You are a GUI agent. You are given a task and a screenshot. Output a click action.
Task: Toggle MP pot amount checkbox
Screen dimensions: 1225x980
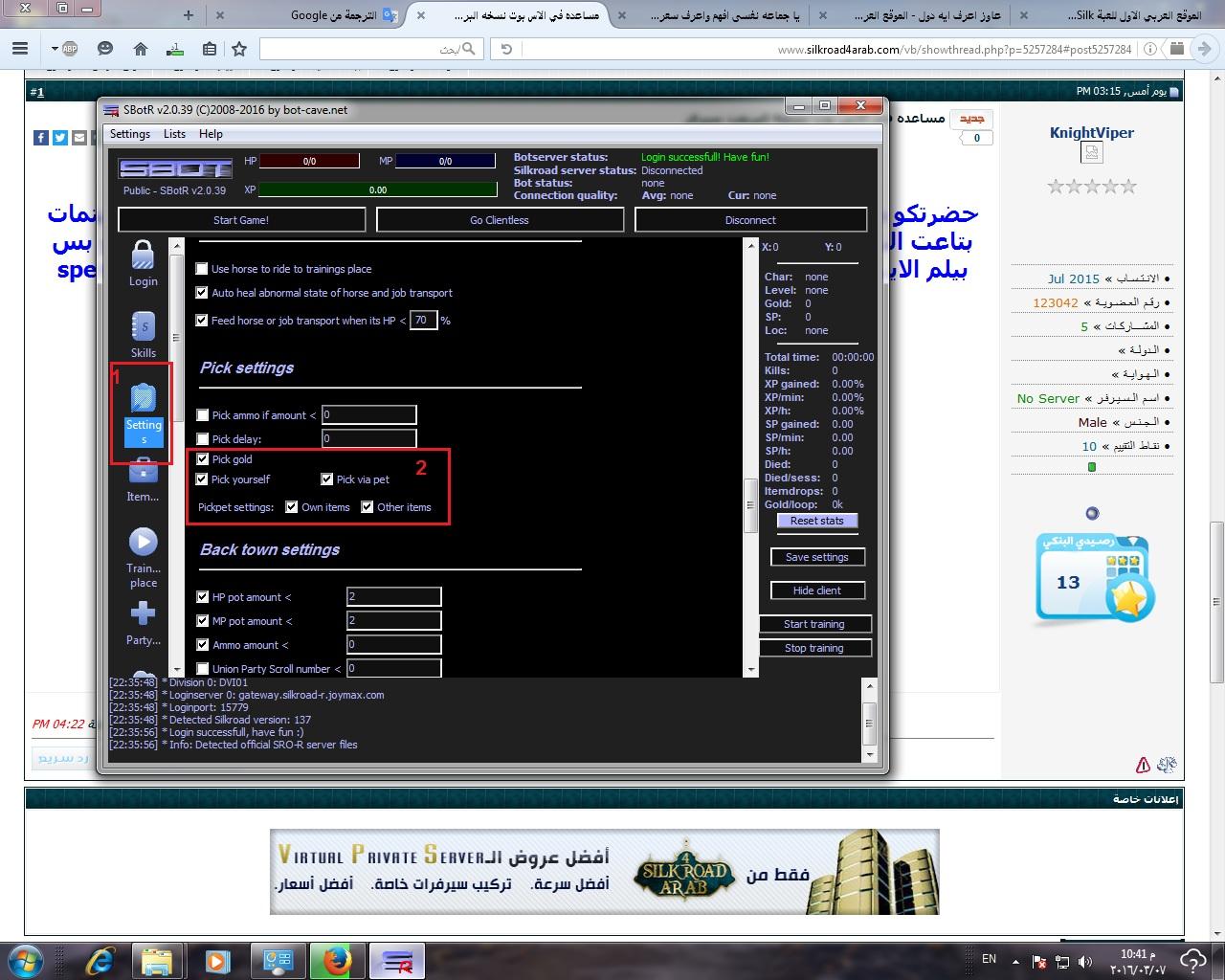coord(202,621)
